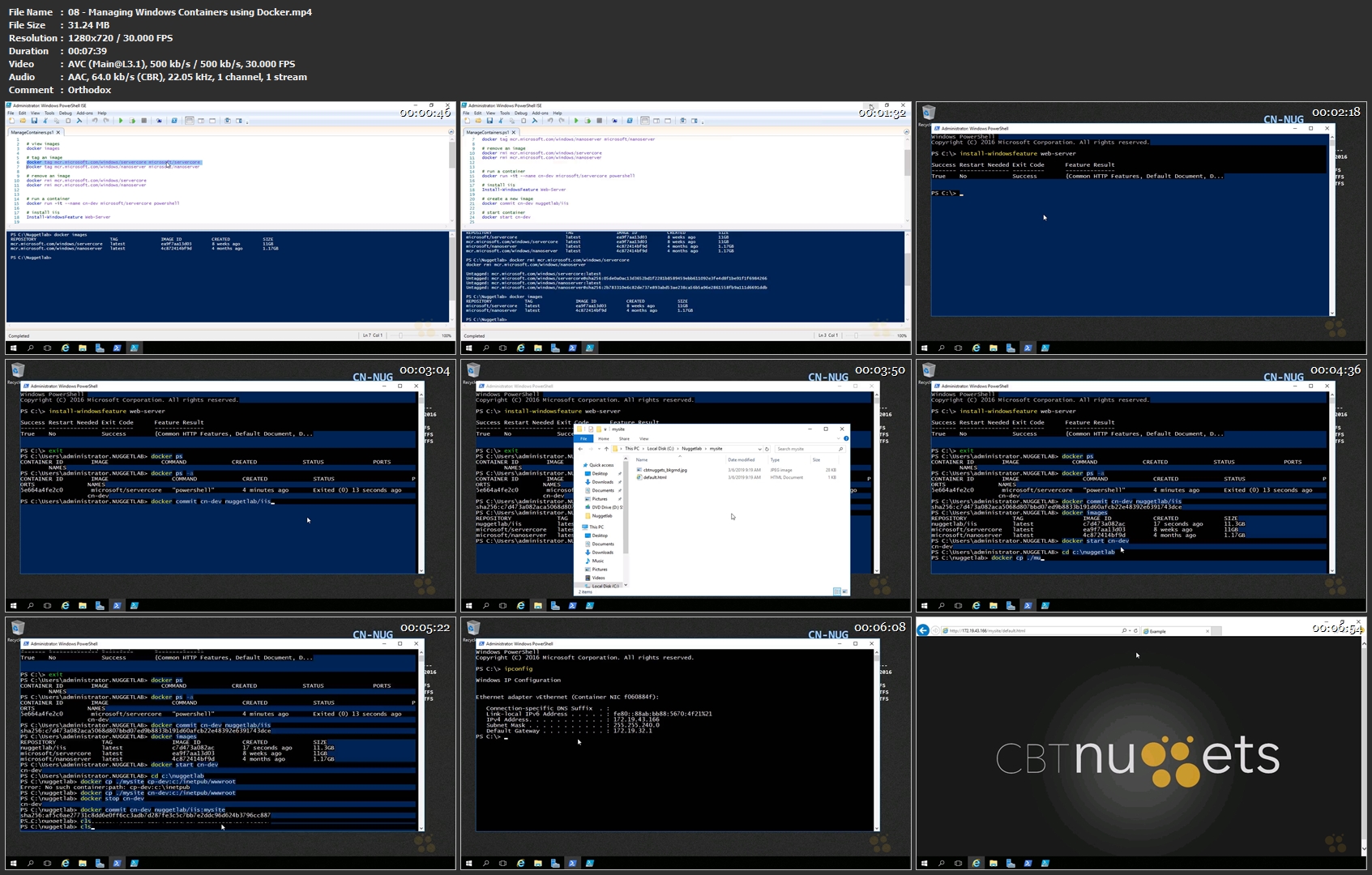This screenshot has height=875, width=1372.
Task: Click Start button in 00:00:46 frame taskbar
Action: tap(14, 348)
